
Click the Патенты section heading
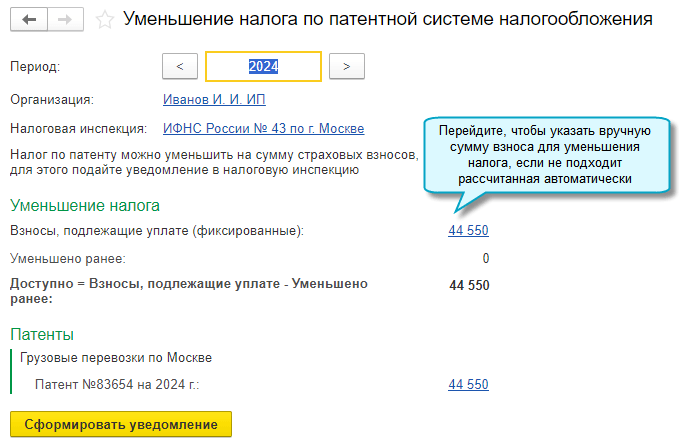point(42,334)
